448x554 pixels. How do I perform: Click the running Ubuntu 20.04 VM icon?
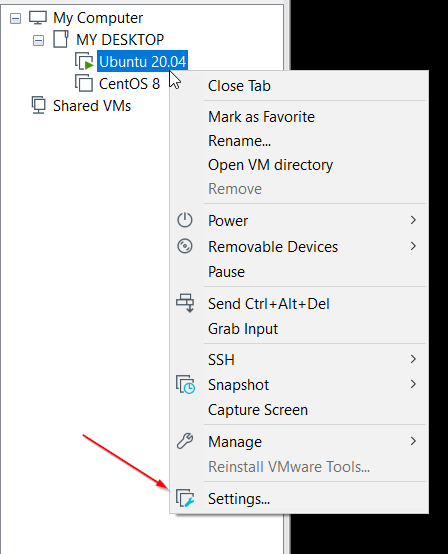coord(84,61)
